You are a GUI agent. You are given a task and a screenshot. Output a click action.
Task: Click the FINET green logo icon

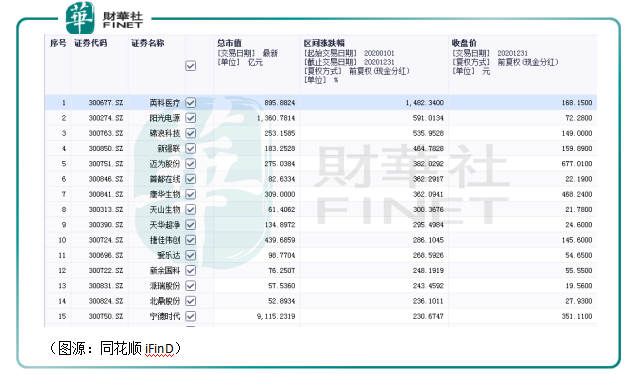(x=80, y=18)
